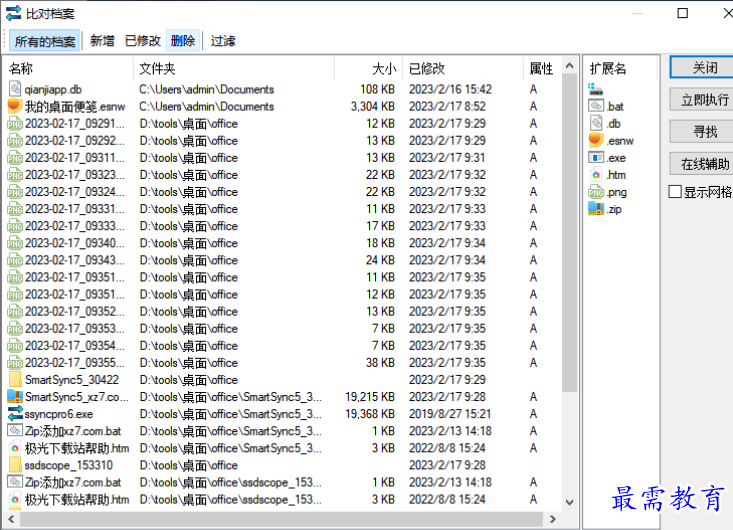Select the ssyncpro6.exe sync icon
This screenshot has width=733, height=530.
click(x=15, y=414)
